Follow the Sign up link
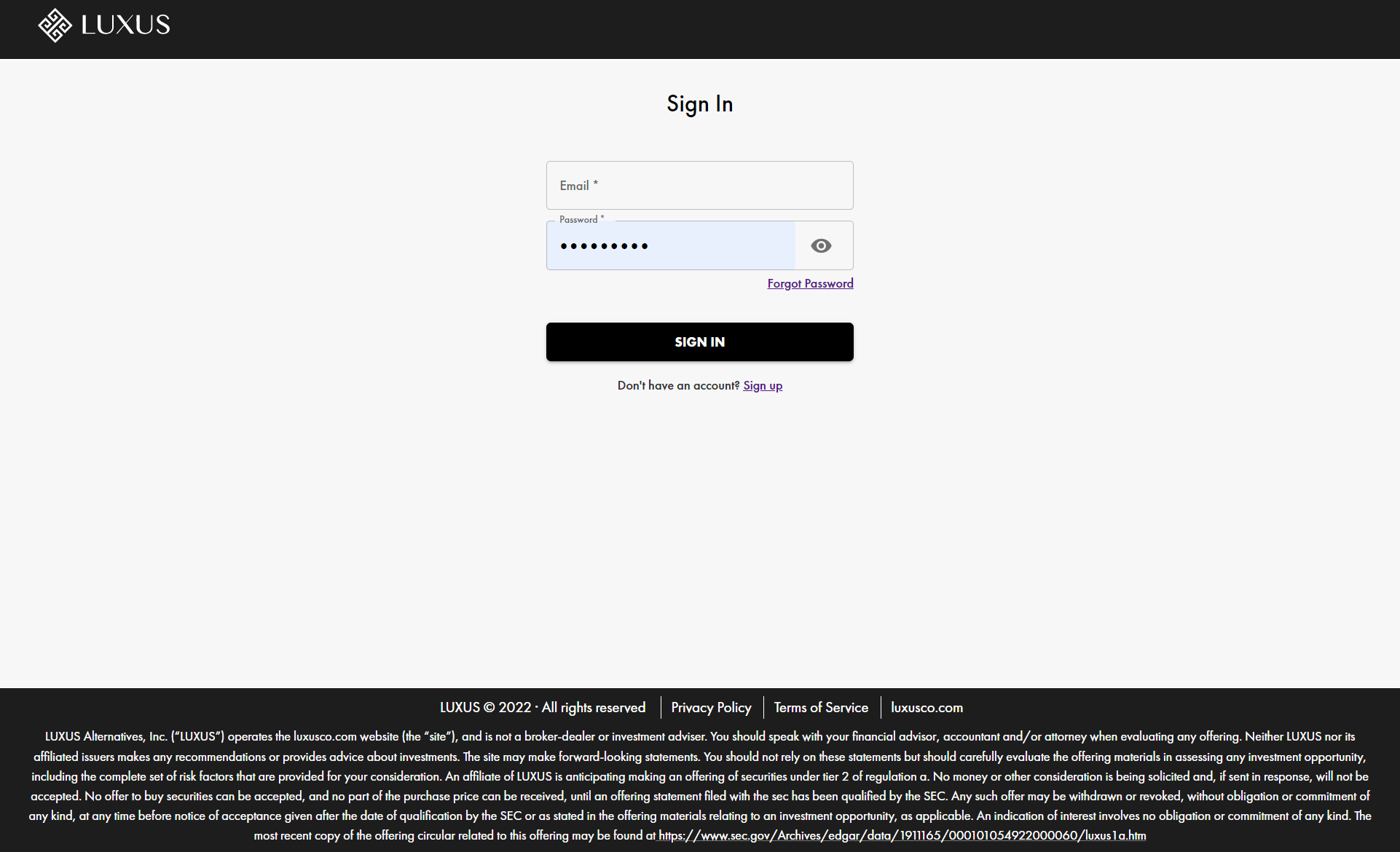 (763, 385)
